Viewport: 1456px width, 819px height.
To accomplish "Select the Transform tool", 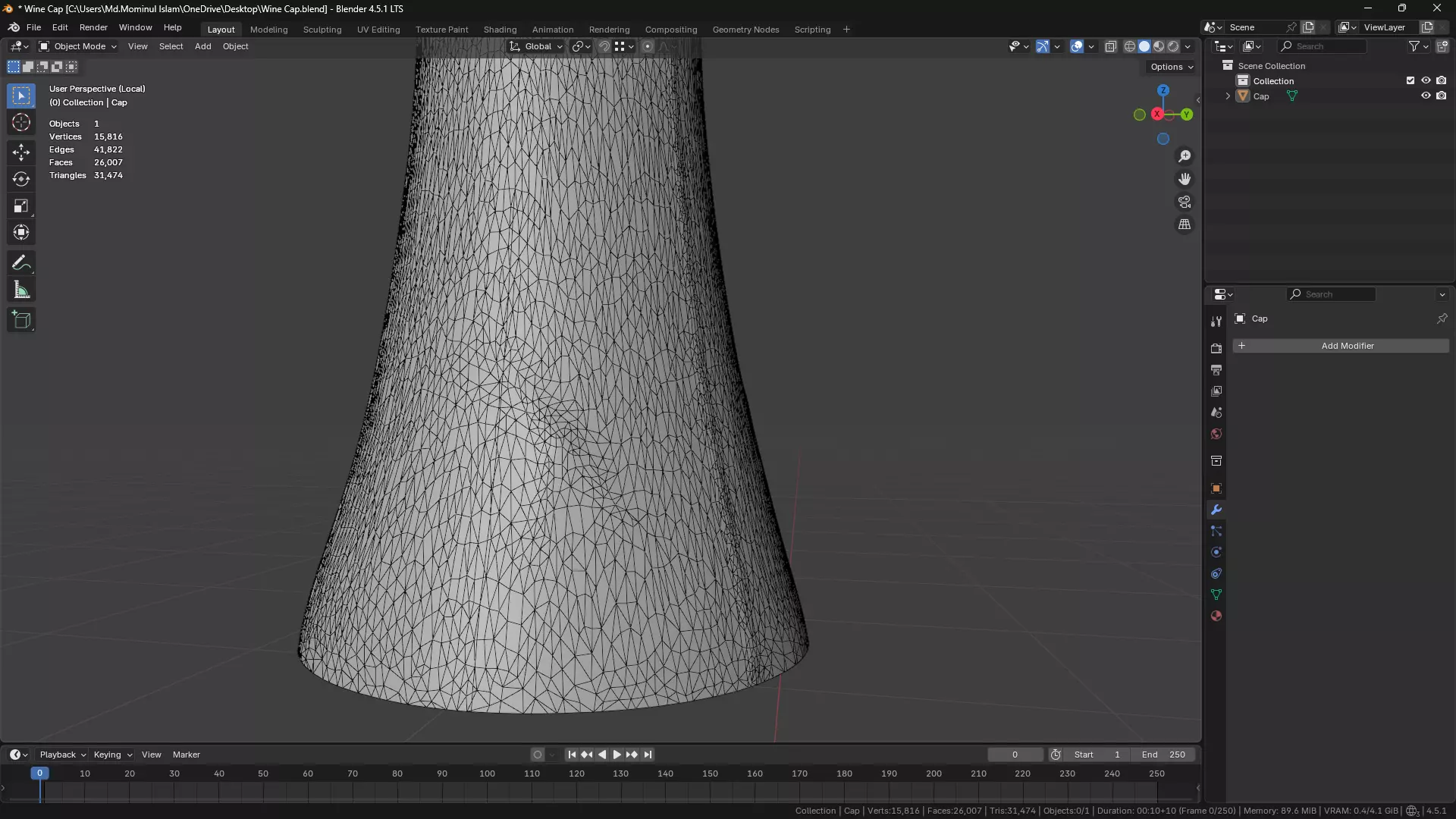I will click(x=21, y=232).
